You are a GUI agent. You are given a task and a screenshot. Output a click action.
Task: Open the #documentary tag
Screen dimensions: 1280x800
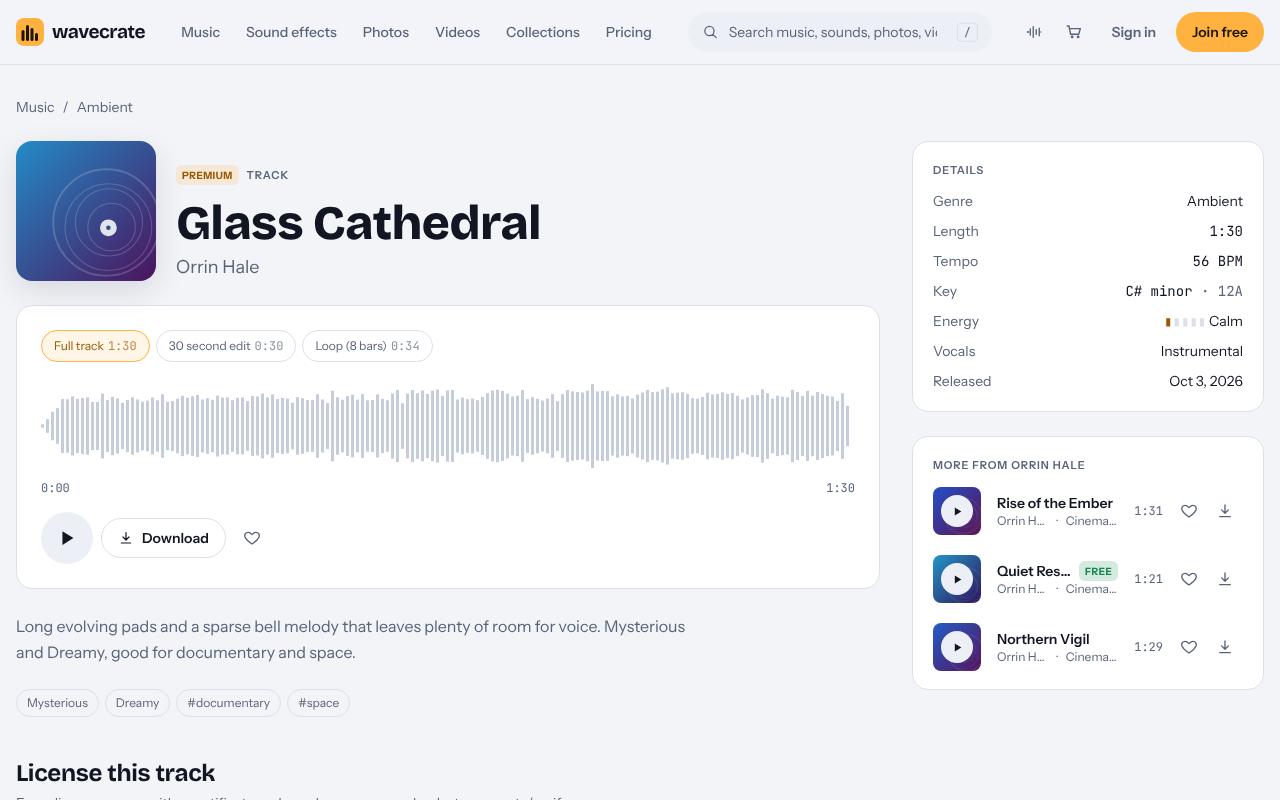tap(228, 703)
